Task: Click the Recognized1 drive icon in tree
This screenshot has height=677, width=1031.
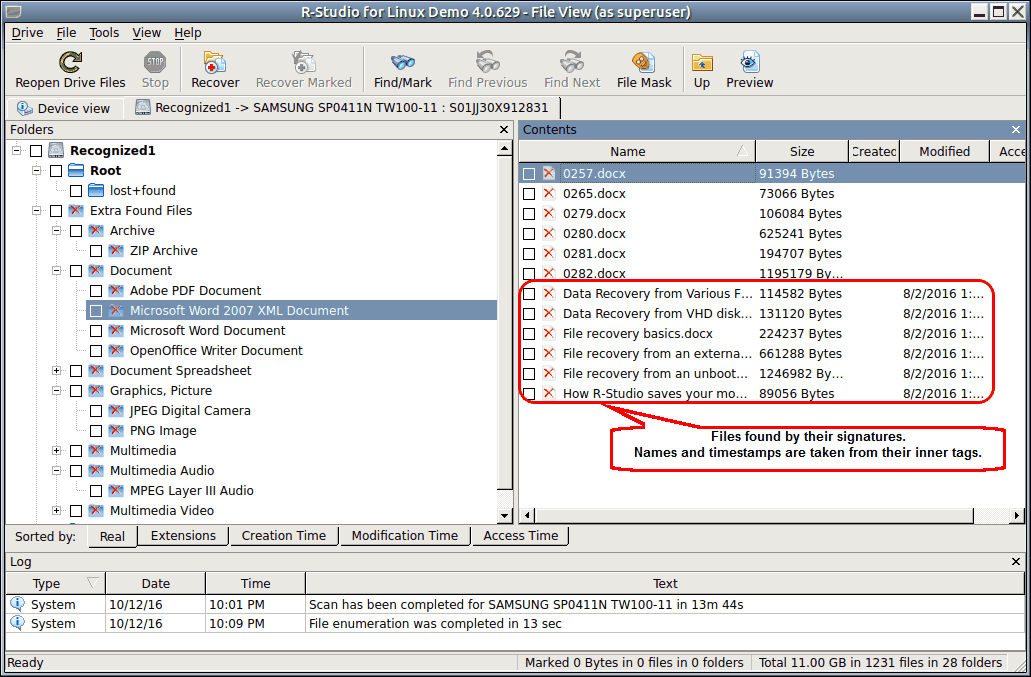Action: [x=56, y=151]
